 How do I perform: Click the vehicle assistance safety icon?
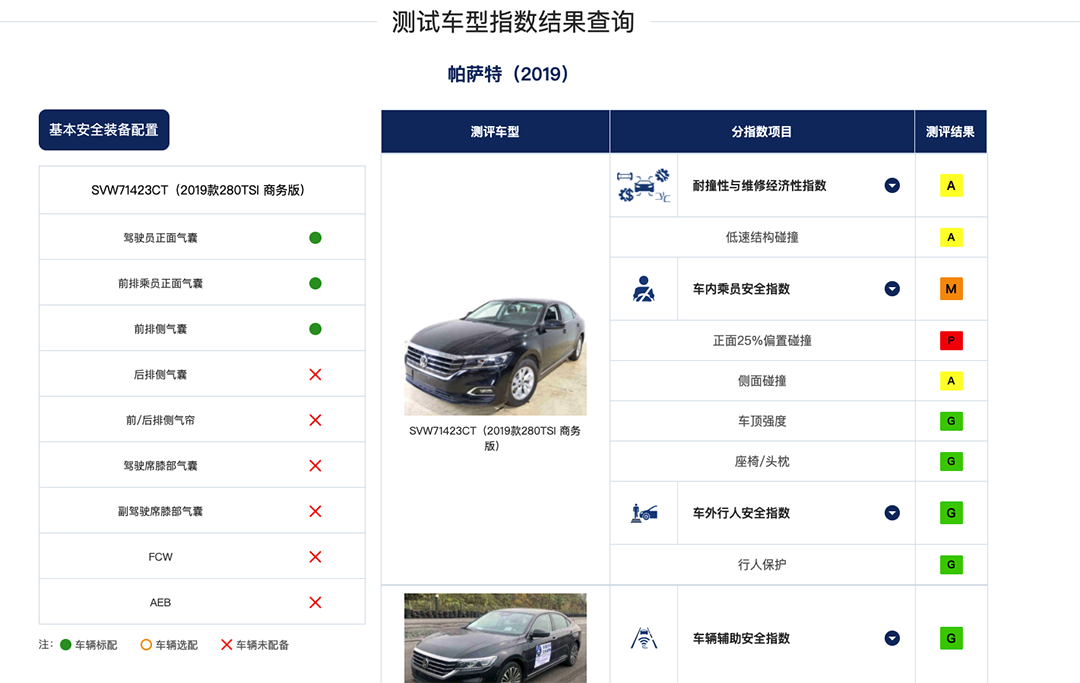[x=643, y=638]
